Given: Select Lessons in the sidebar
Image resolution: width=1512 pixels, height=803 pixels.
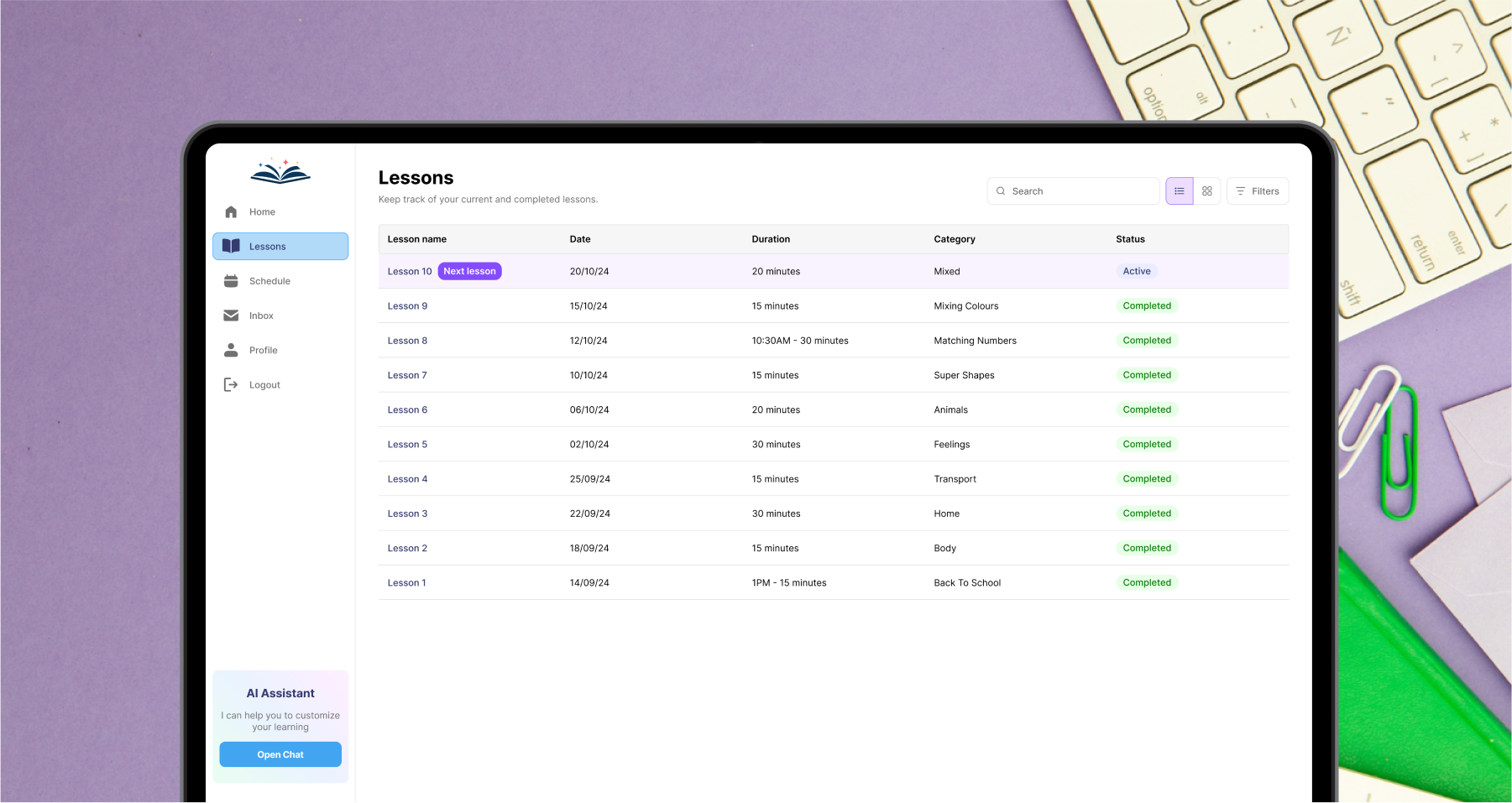Looking at the screenshot, I should 280,247.
